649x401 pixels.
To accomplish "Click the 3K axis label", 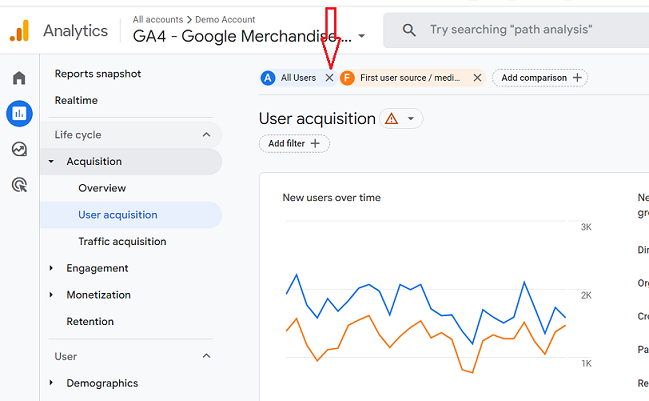I will (x=586, y=227).
